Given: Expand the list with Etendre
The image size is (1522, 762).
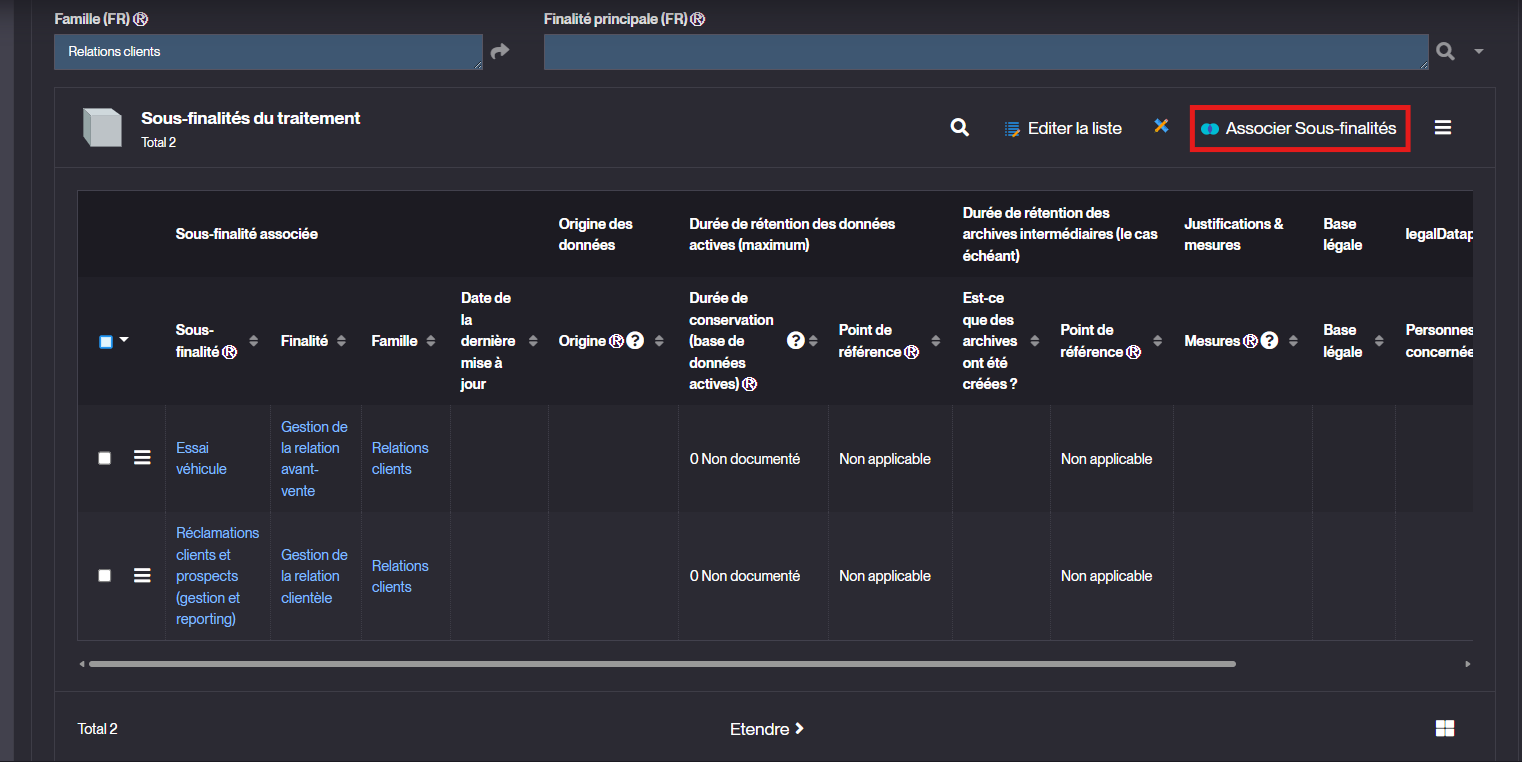Looking at the screenshot, I should pos(766,729).
